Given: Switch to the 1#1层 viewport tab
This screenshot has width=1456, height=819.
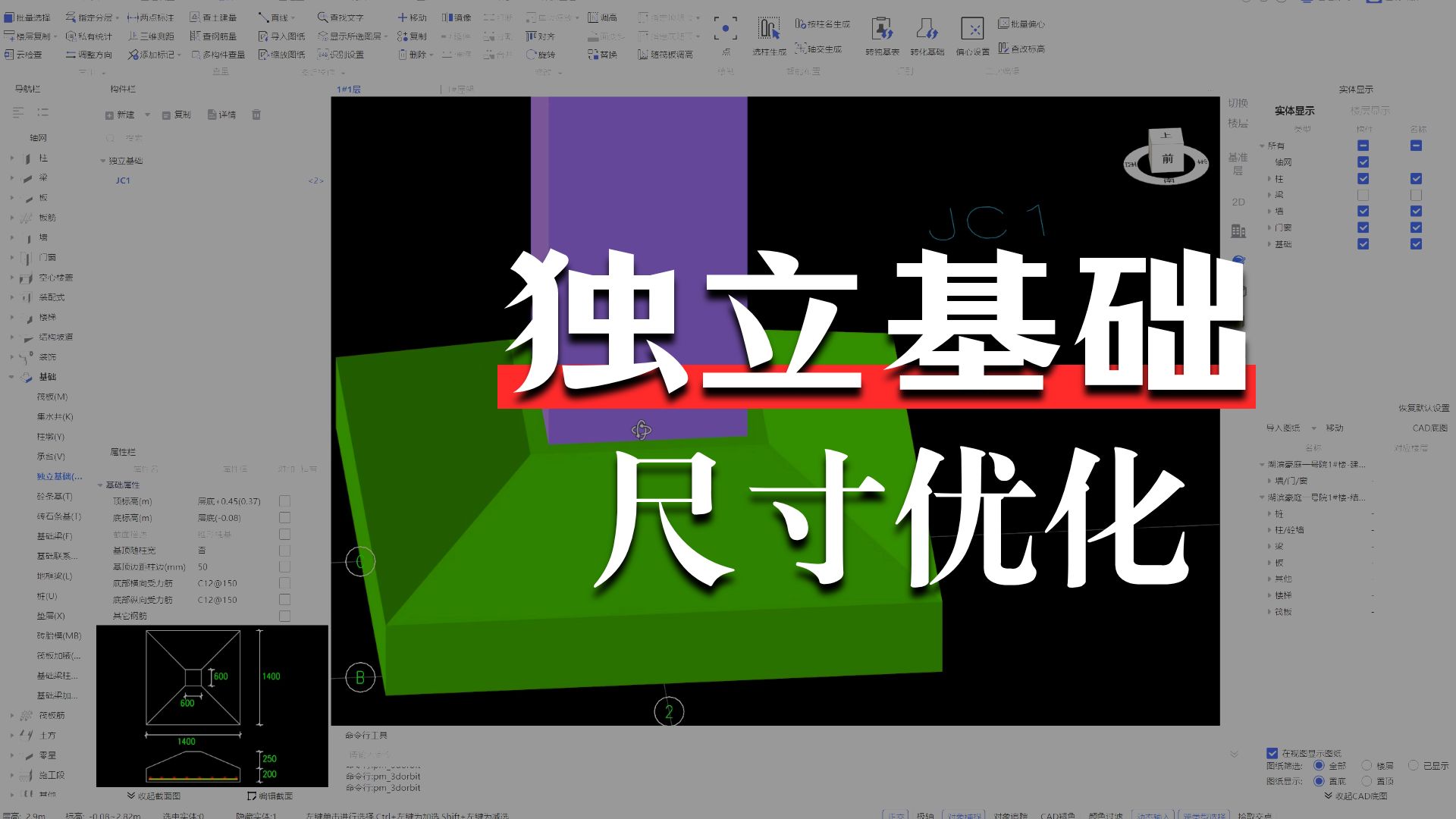Looking at the screenshot, I should [x=349, y=89].
